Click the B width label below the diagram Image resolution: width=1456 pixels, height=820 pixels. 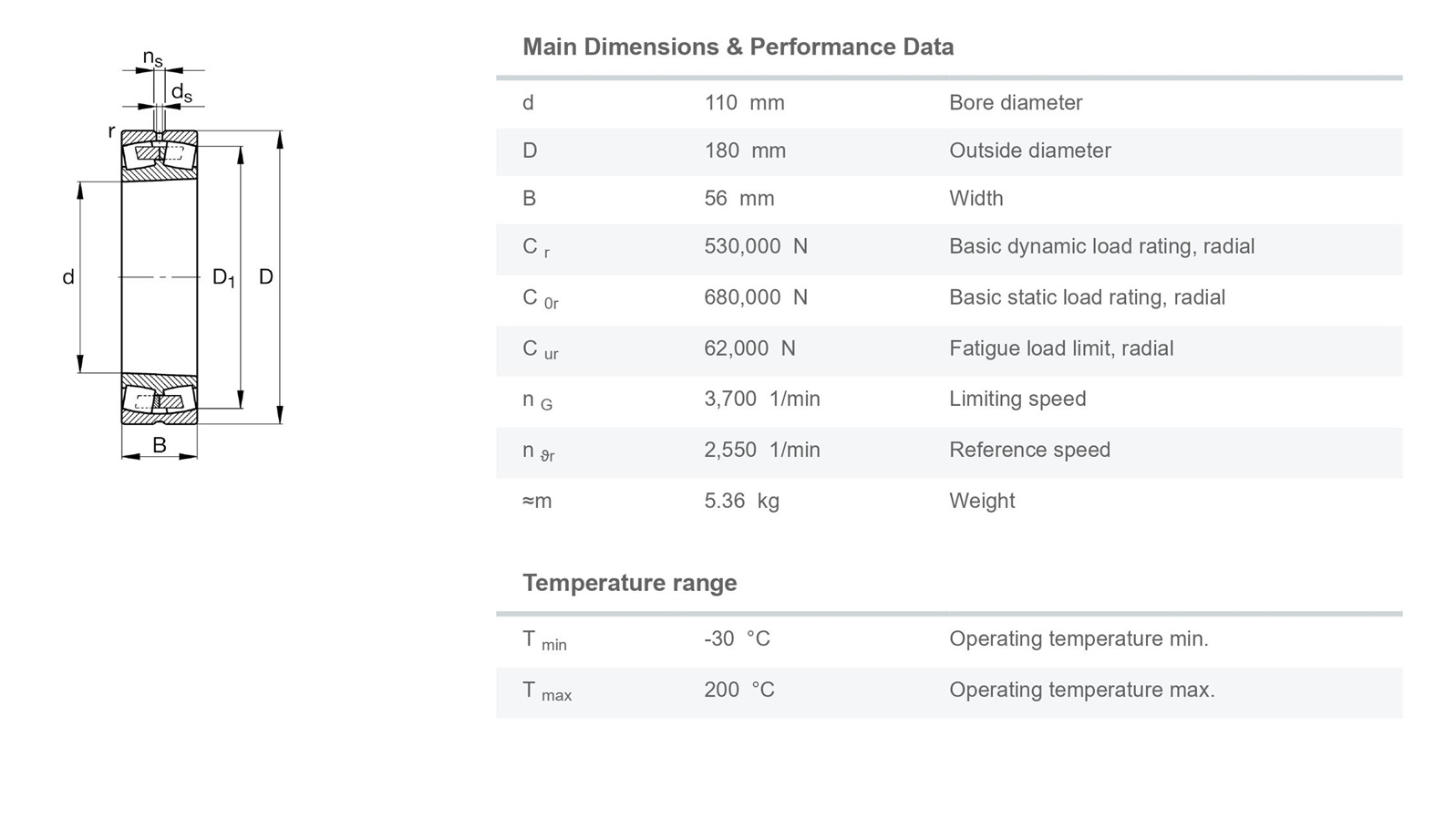pyautogui.click(x=160, y=445)
